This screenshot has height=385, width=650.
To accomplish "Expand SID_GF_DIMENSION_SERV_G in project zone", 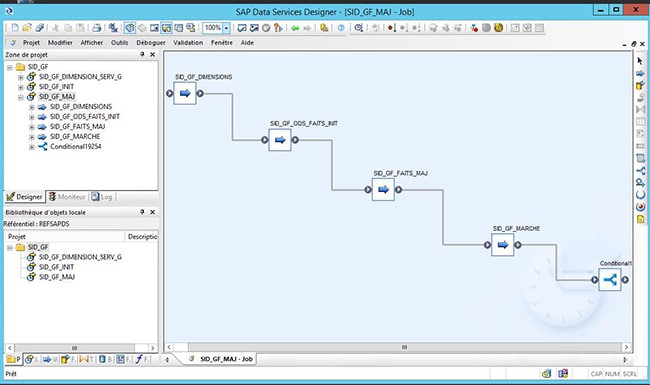I will tap(20, 77).
